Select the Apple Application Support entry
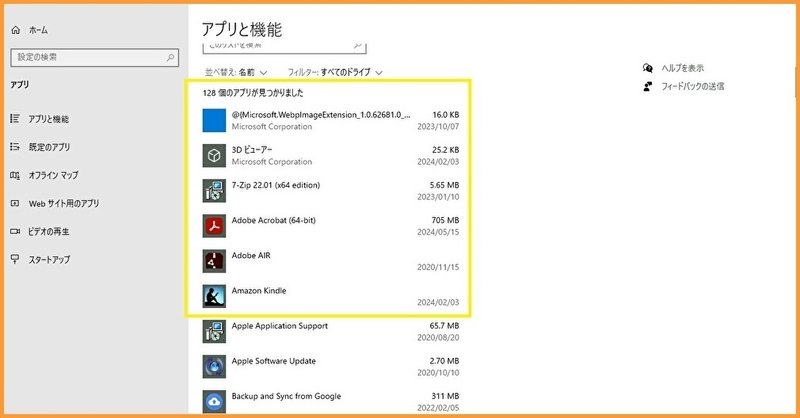Screen dimensions: 800x418 pos(280,326)
